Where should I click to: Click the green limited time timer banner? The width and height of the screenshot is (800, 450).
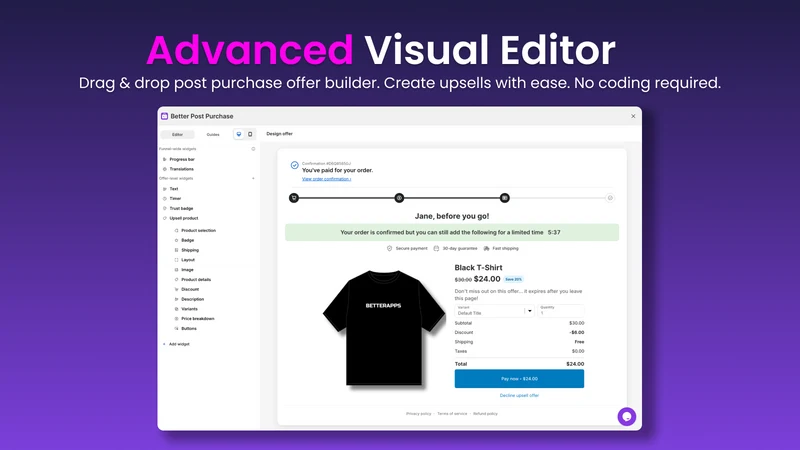coord(452,232)
